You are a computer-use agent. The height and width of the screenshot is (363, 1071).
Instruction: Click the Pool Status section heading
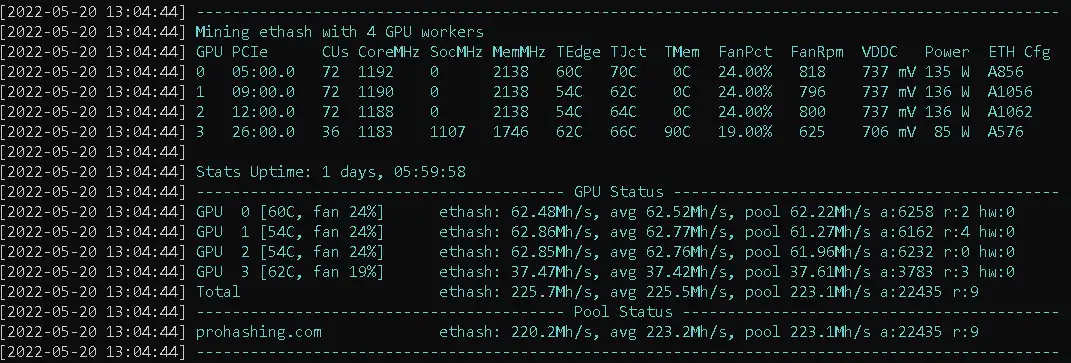click(623, 312)
